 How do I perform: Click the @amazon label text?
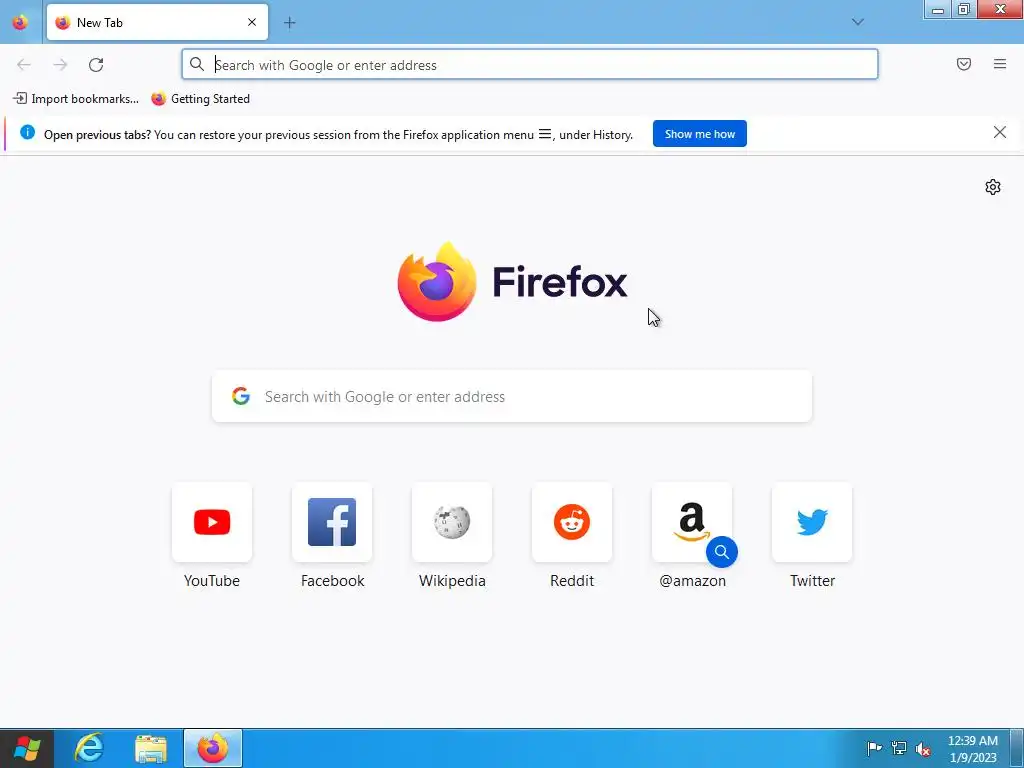[x=692, y=581]
